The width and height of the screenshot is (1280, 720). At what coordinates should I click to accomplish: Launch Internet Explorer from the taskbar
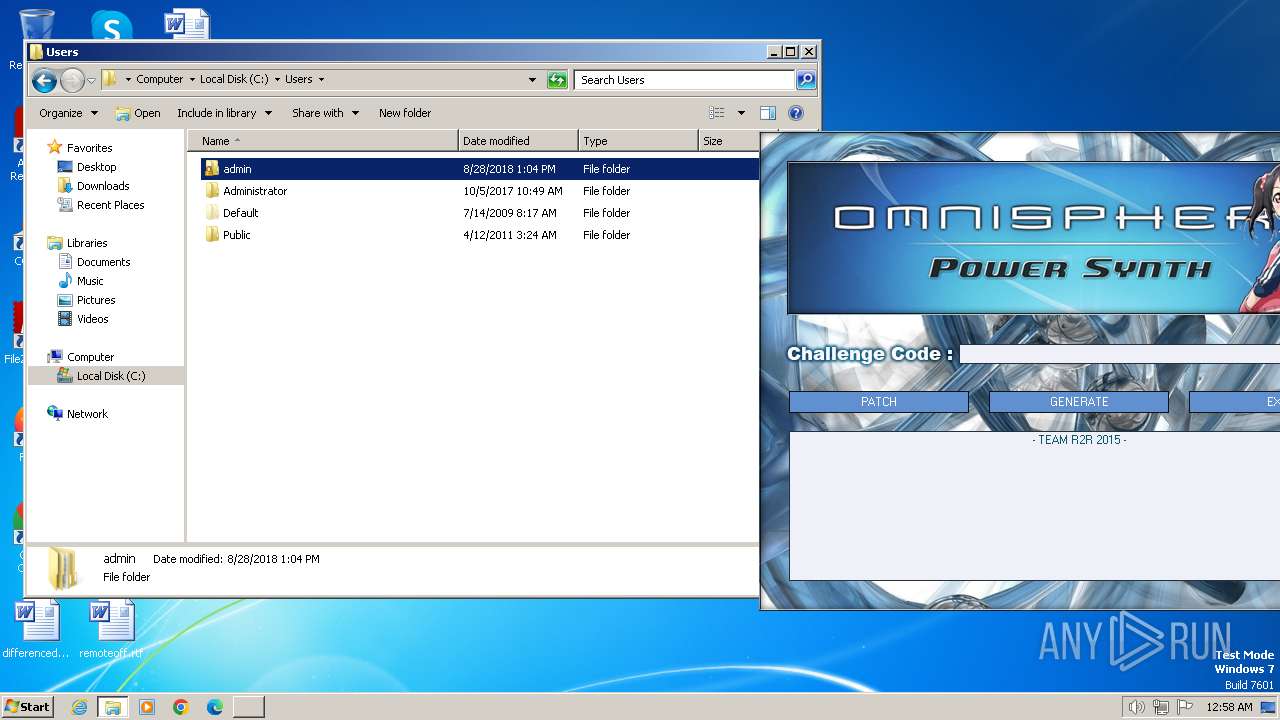coord(79,707)
